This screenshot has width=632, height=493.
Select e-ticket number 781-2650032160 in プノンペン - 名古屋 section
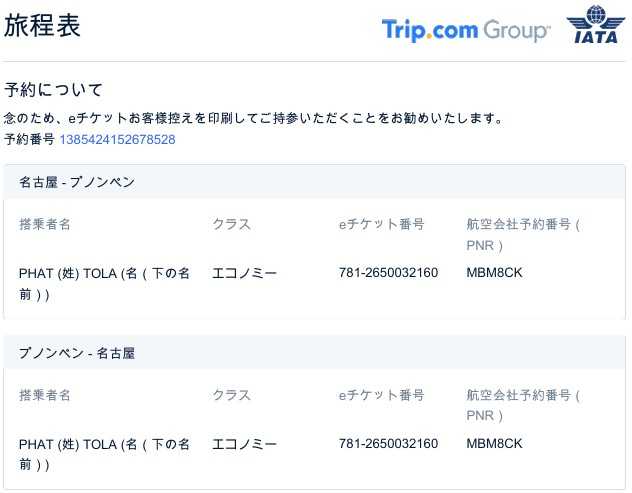[x=388, y=443]
